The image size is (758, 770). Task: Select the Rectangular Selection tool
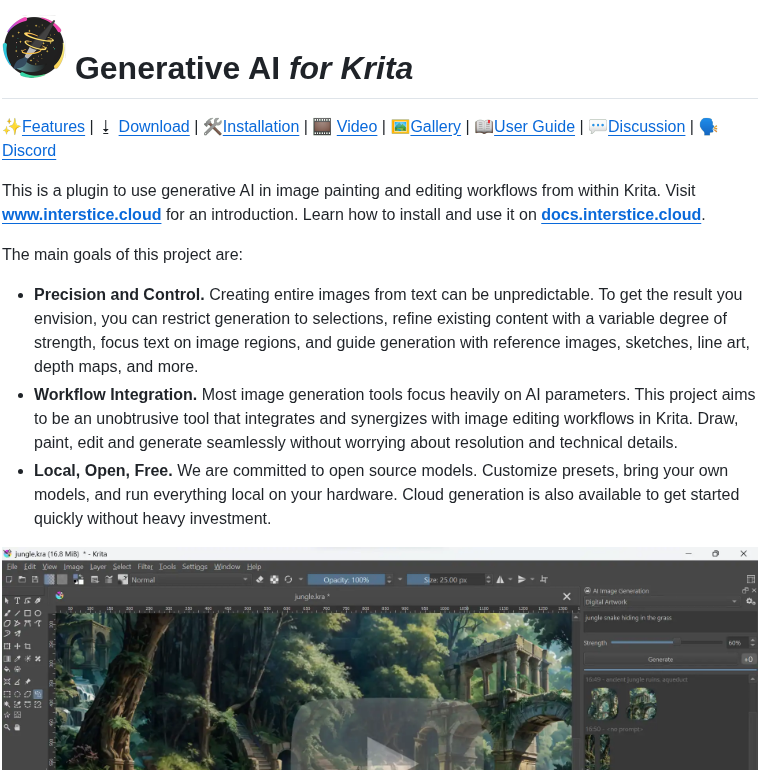coord(7,694)
